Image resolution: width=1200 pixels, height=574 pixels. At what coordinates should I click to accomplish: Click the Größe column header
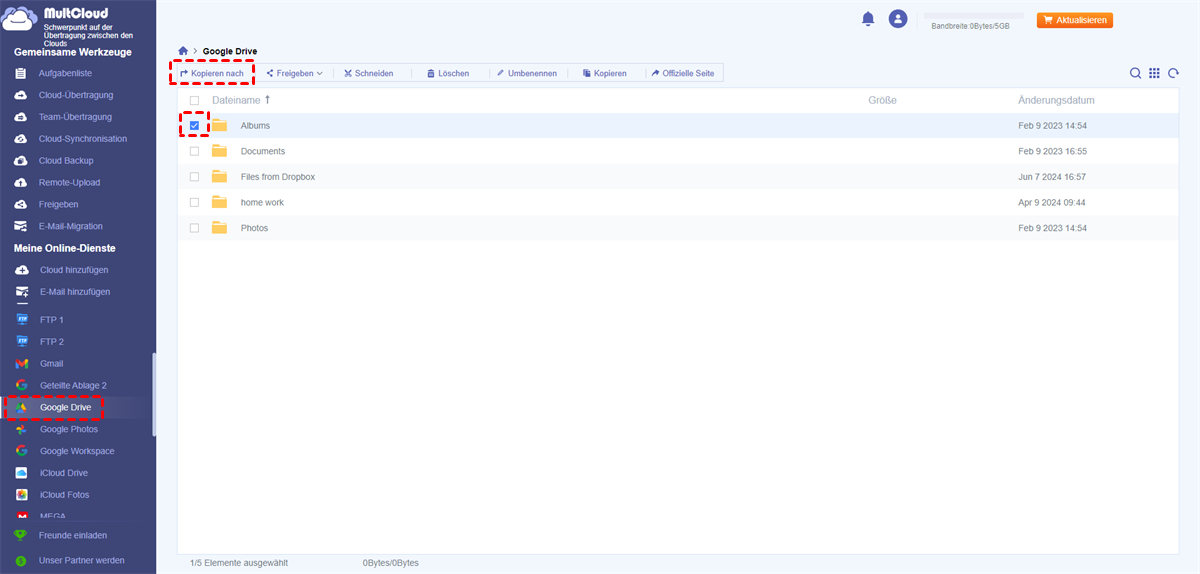(882, 100)
